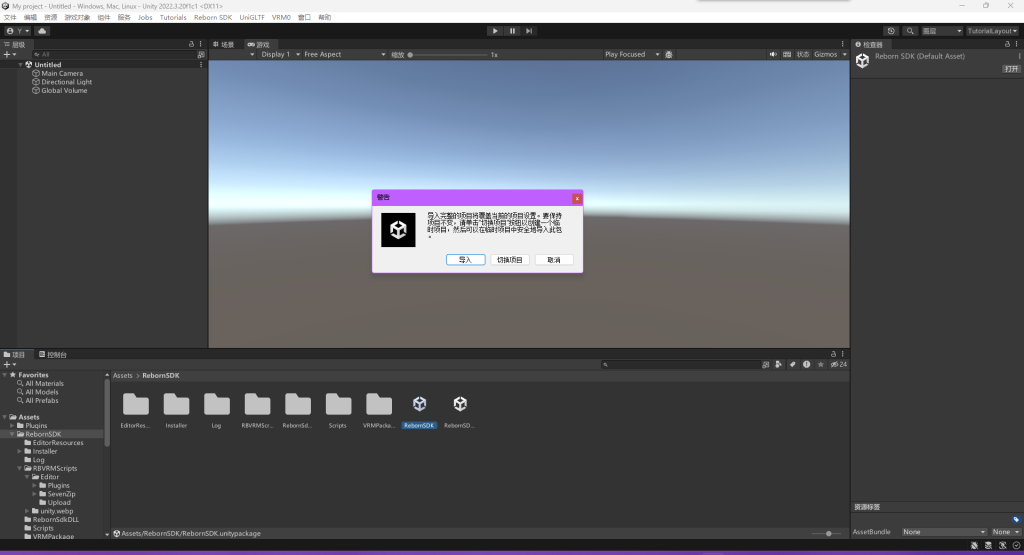Screen dimensions: 1024x555
Task: Open the Free Aspect dropdown
Action: tap(343, 54)
